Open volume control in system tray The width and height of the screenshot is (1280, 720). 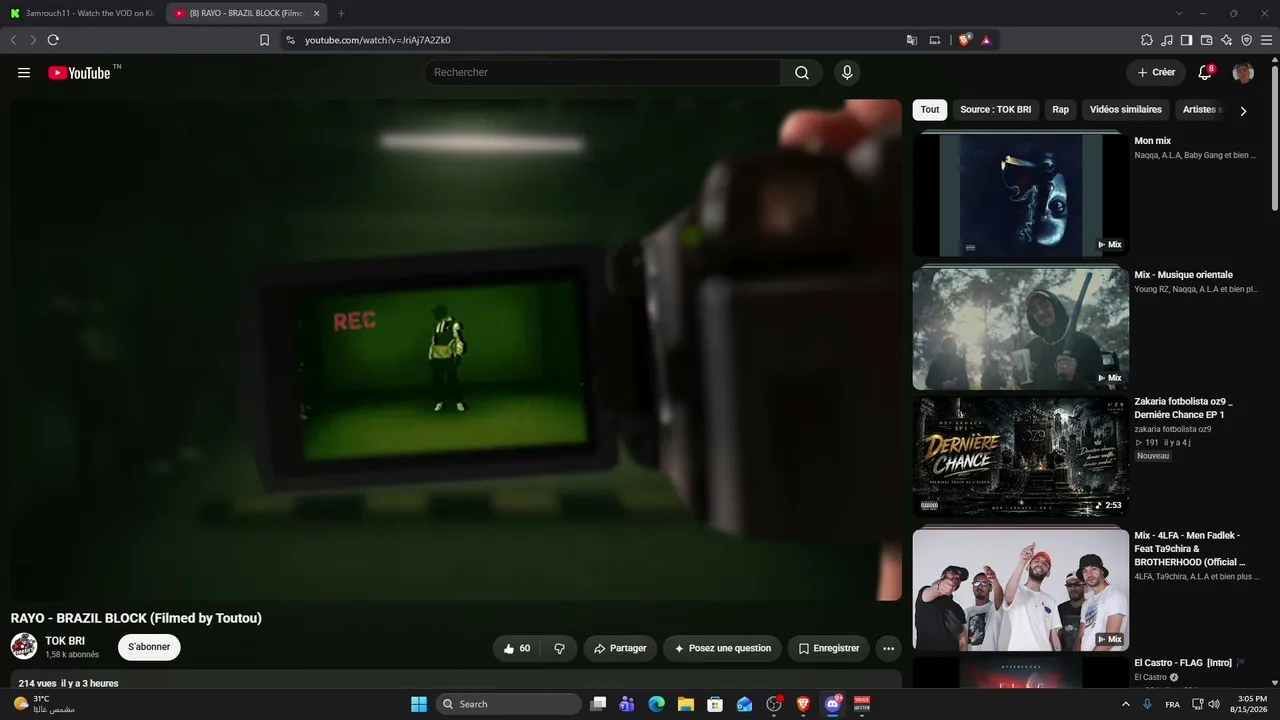tap(1214, 704)
